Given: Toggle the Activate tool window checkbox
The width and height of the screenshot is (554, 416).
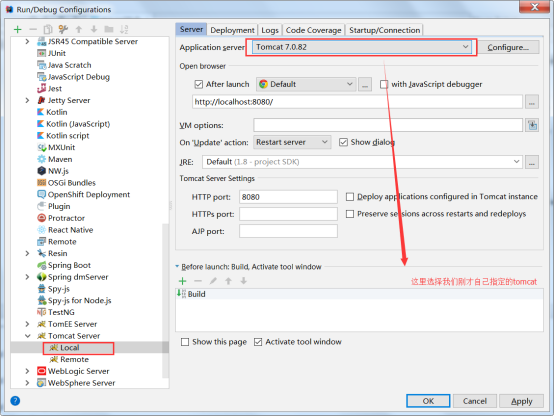Looking at the screenshot, I should click(258, 342).
